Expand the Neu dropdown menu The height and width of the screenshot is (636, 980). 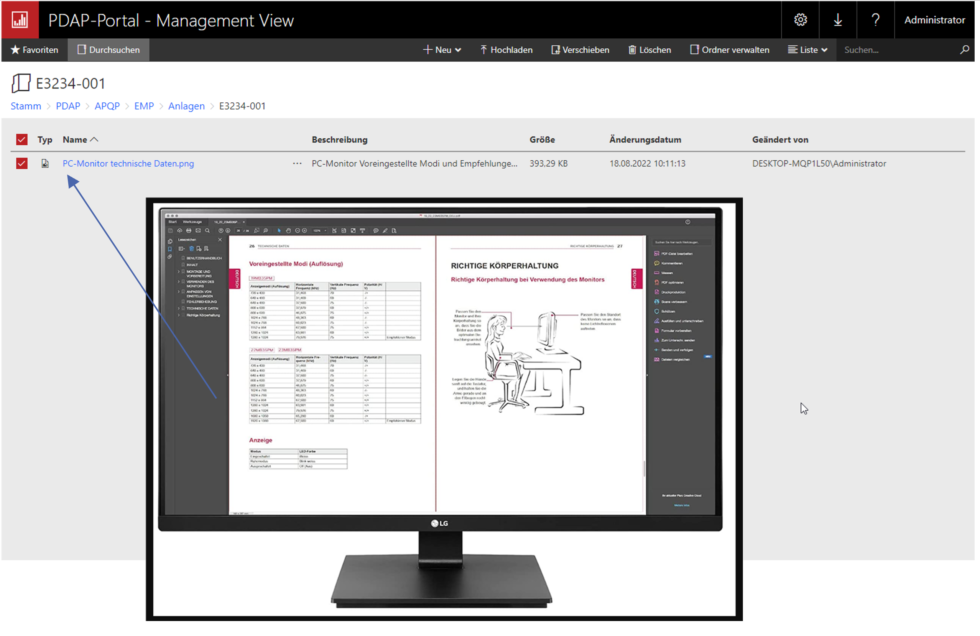tap(443, 49)
